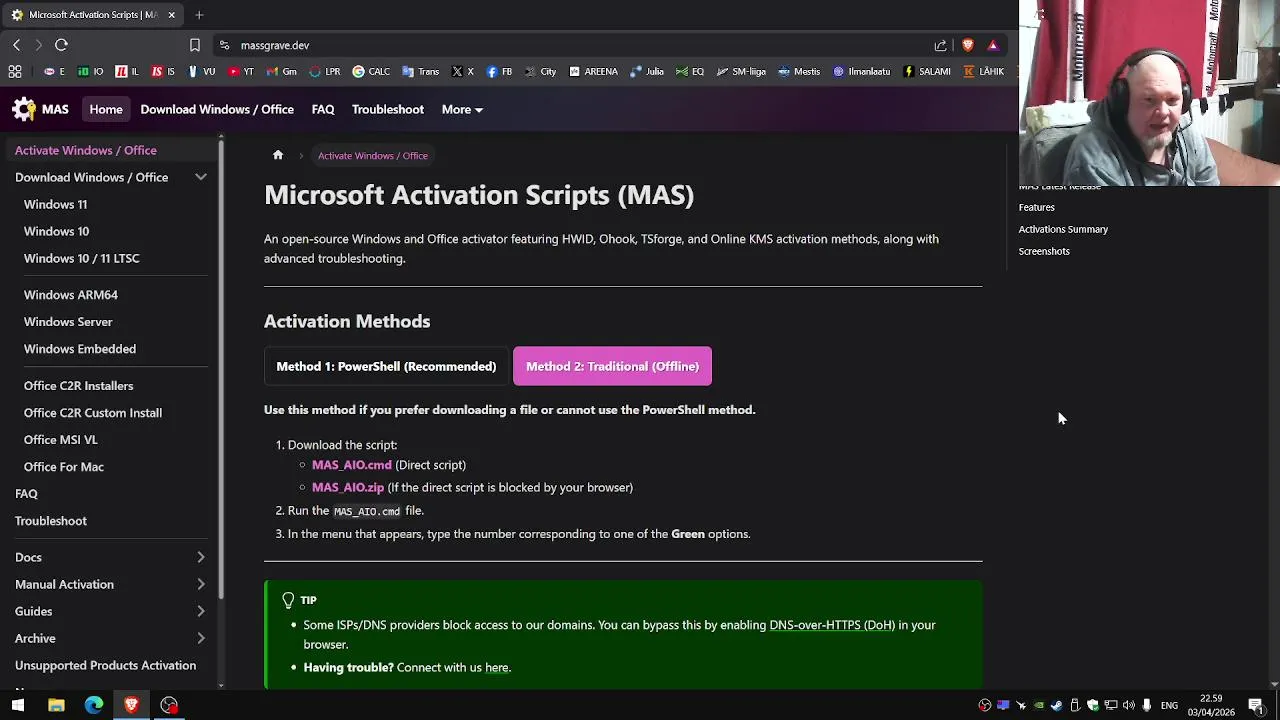Open Windows notification center icon
This screenshot has width=1280, height=720.
1256,705
